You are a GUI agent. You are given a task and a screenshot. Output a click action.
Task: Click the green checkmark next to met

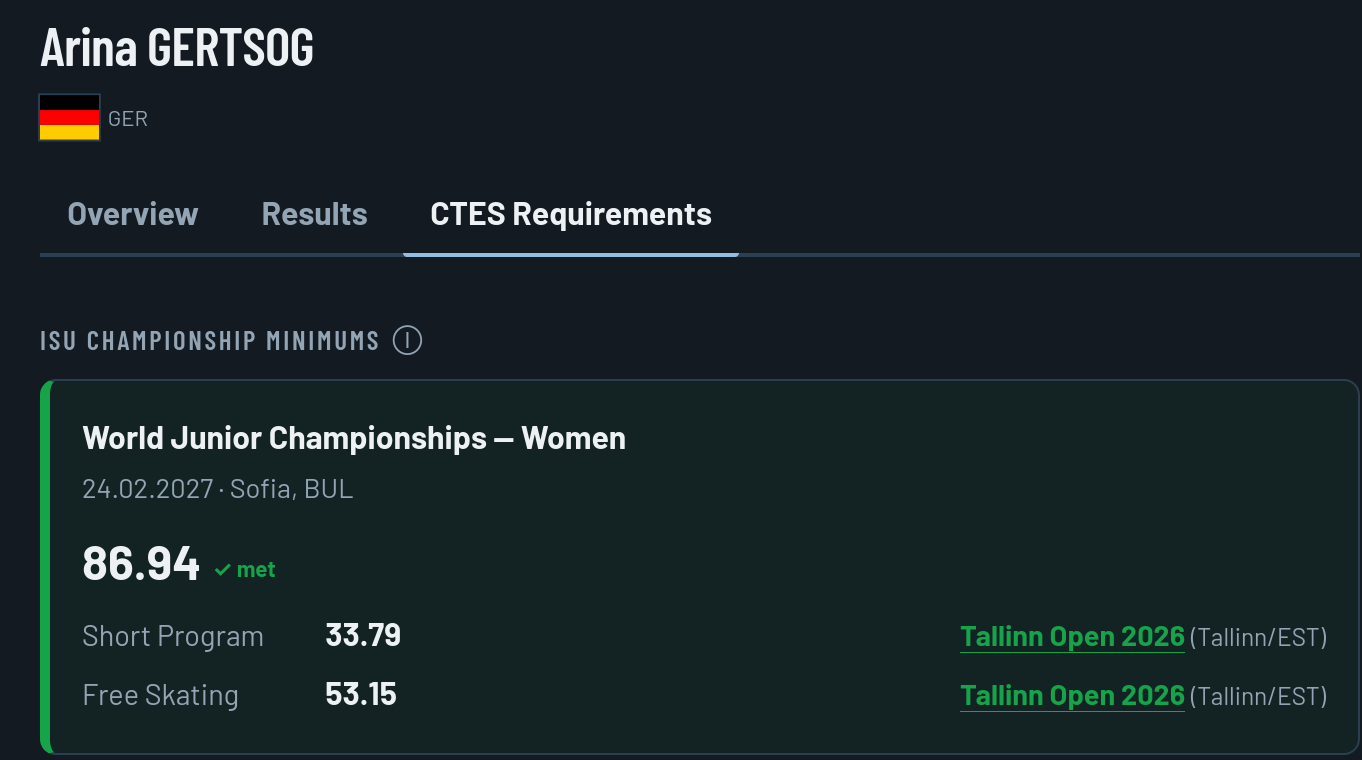(222, 570)
